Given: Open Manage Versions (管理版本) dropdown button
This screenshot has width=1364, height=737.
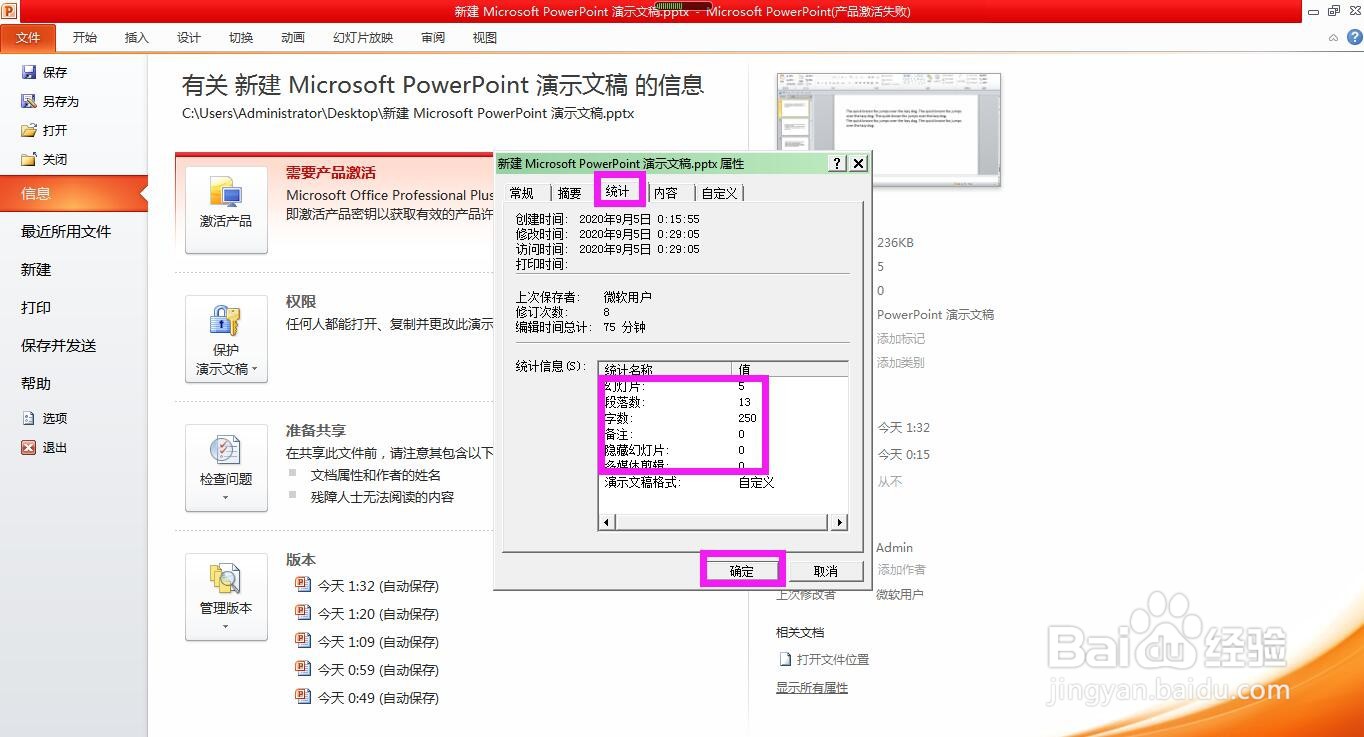Looking at the screenshot, I should [226, 597].
